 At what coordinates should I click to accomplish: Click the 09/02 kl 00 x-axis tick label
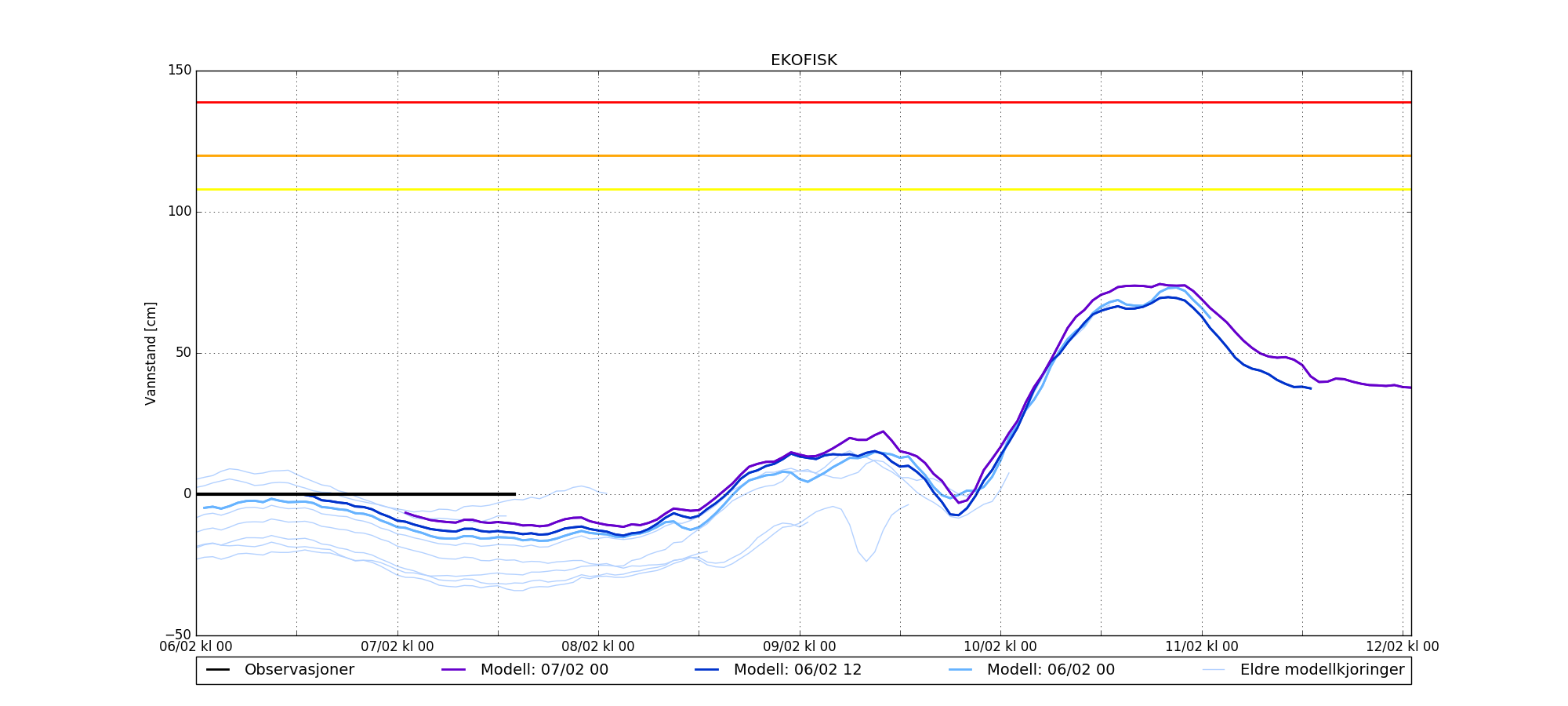coord(800,646)
